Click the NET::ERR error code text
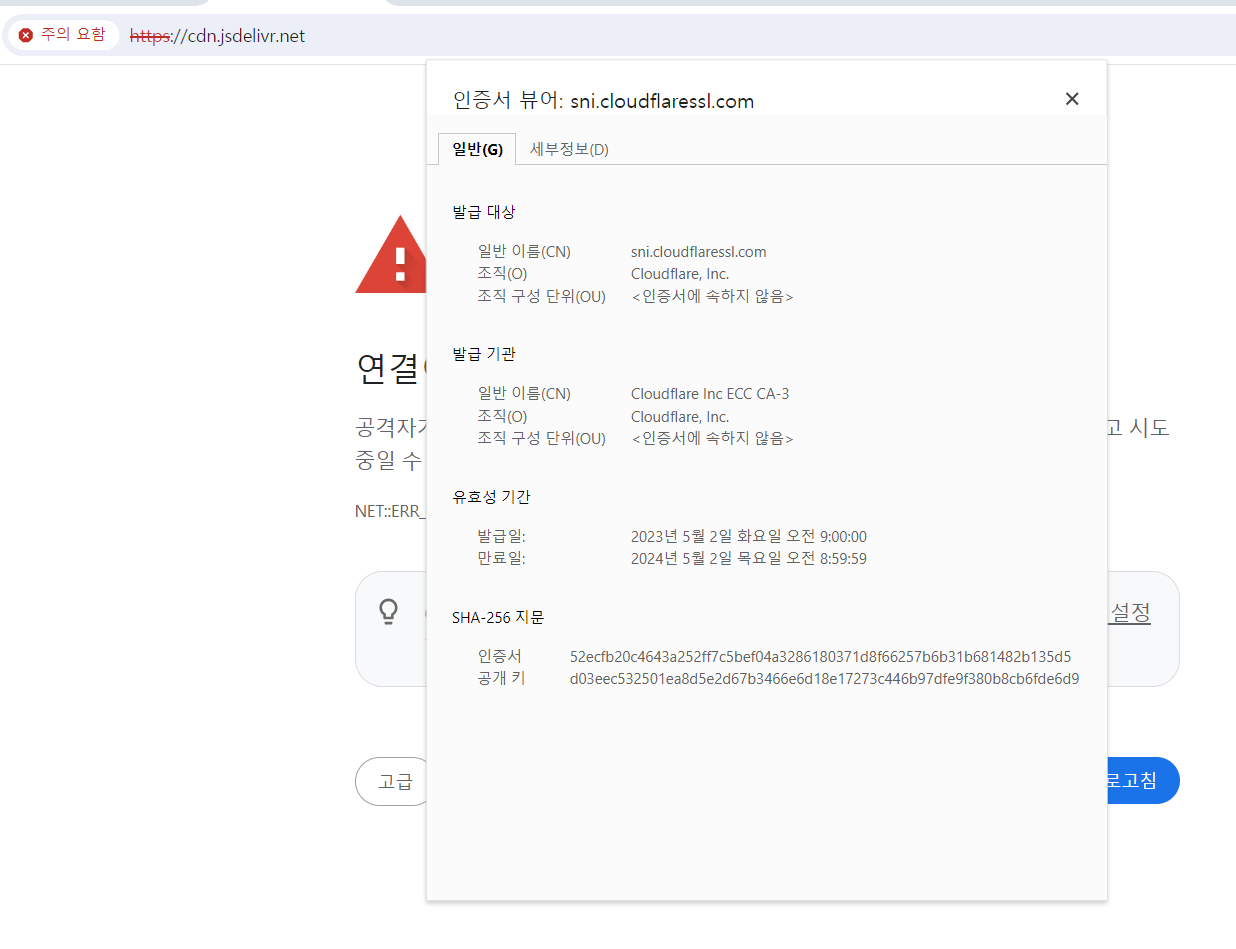This screenshot has width=1236, height=949. [390, 511]
